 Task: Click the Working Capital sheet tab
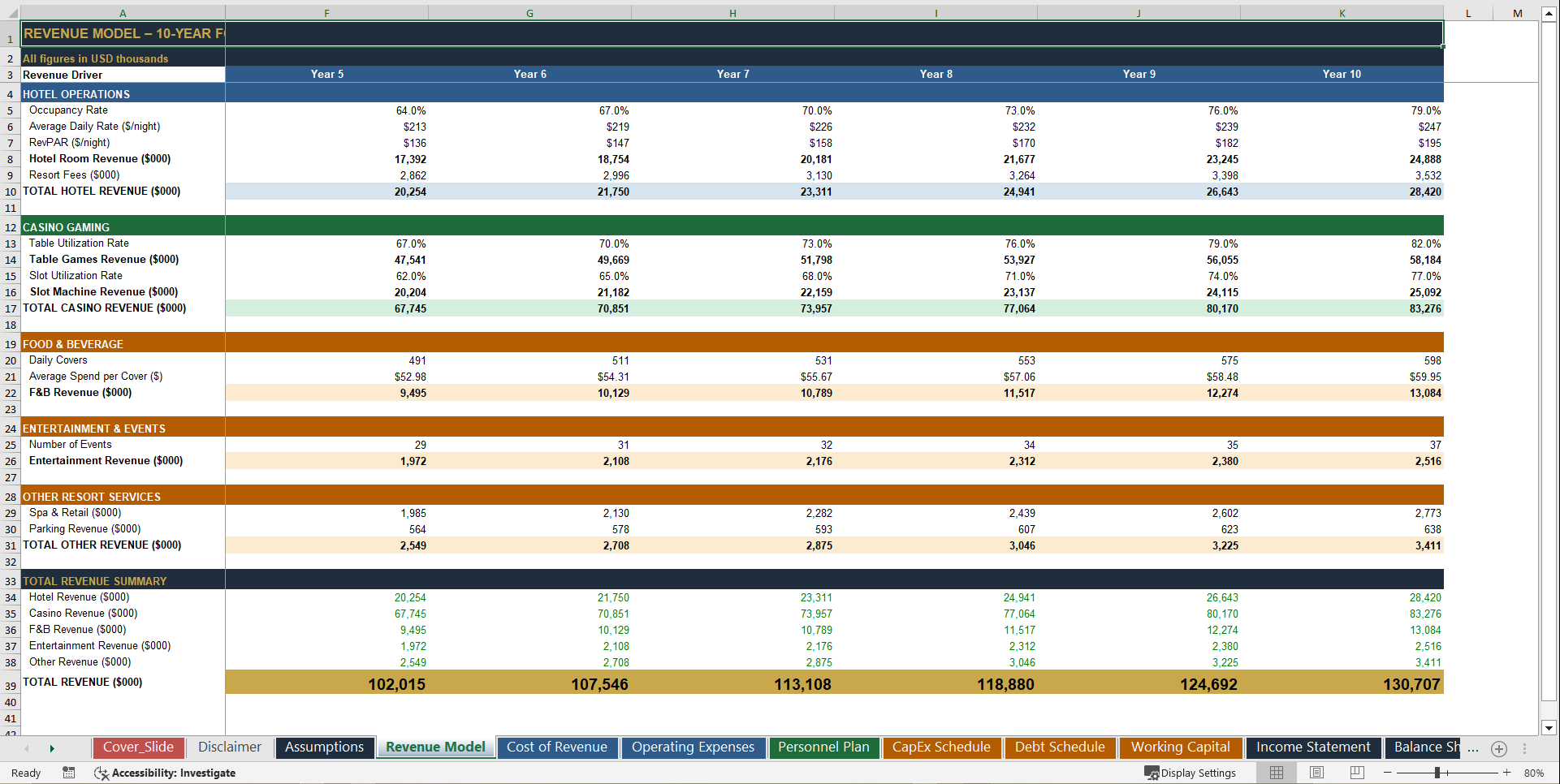(x=1181, y=747)
